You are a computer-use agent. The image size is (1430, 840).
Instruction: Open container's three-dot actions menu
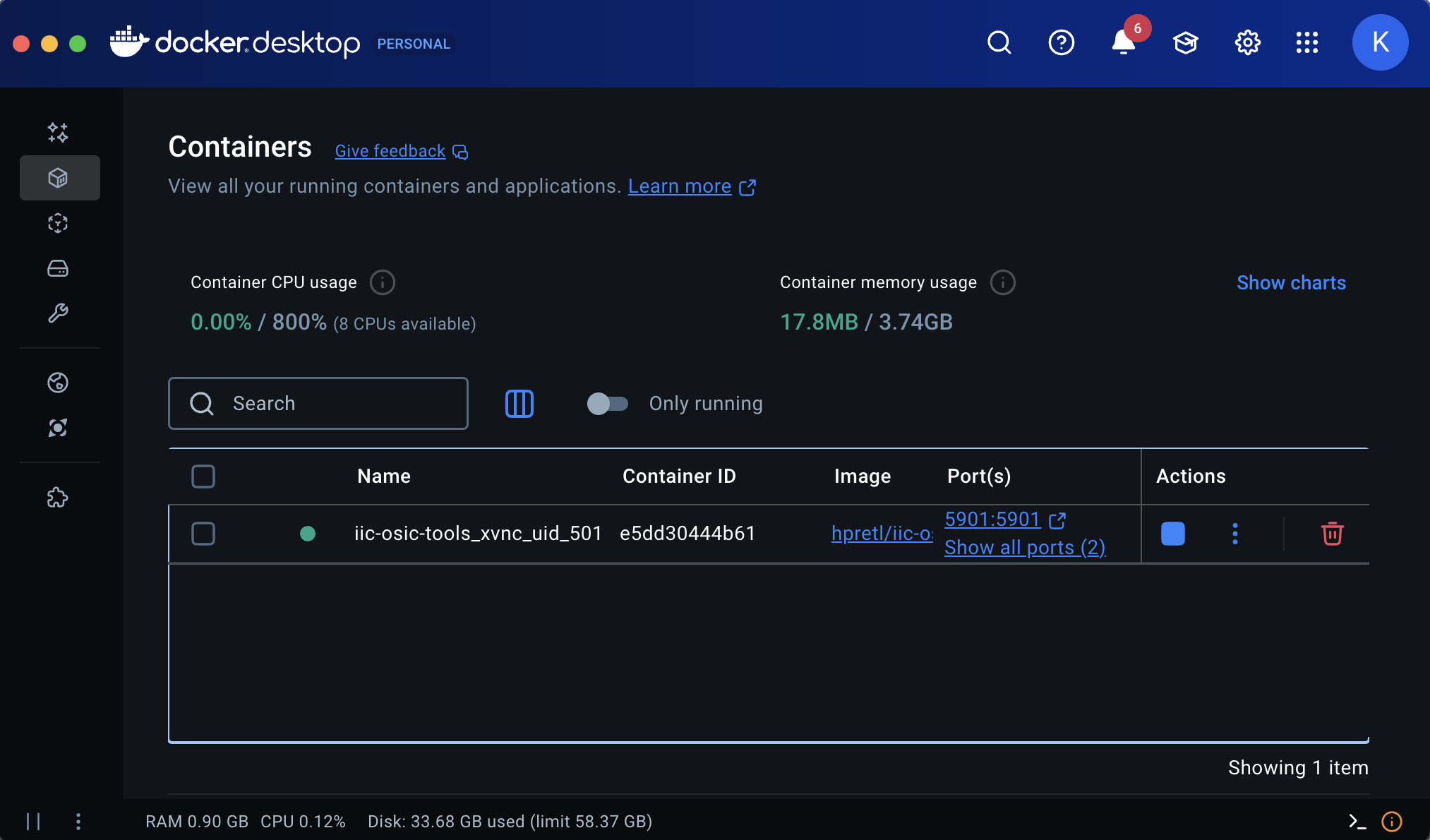pos(1234,534)
